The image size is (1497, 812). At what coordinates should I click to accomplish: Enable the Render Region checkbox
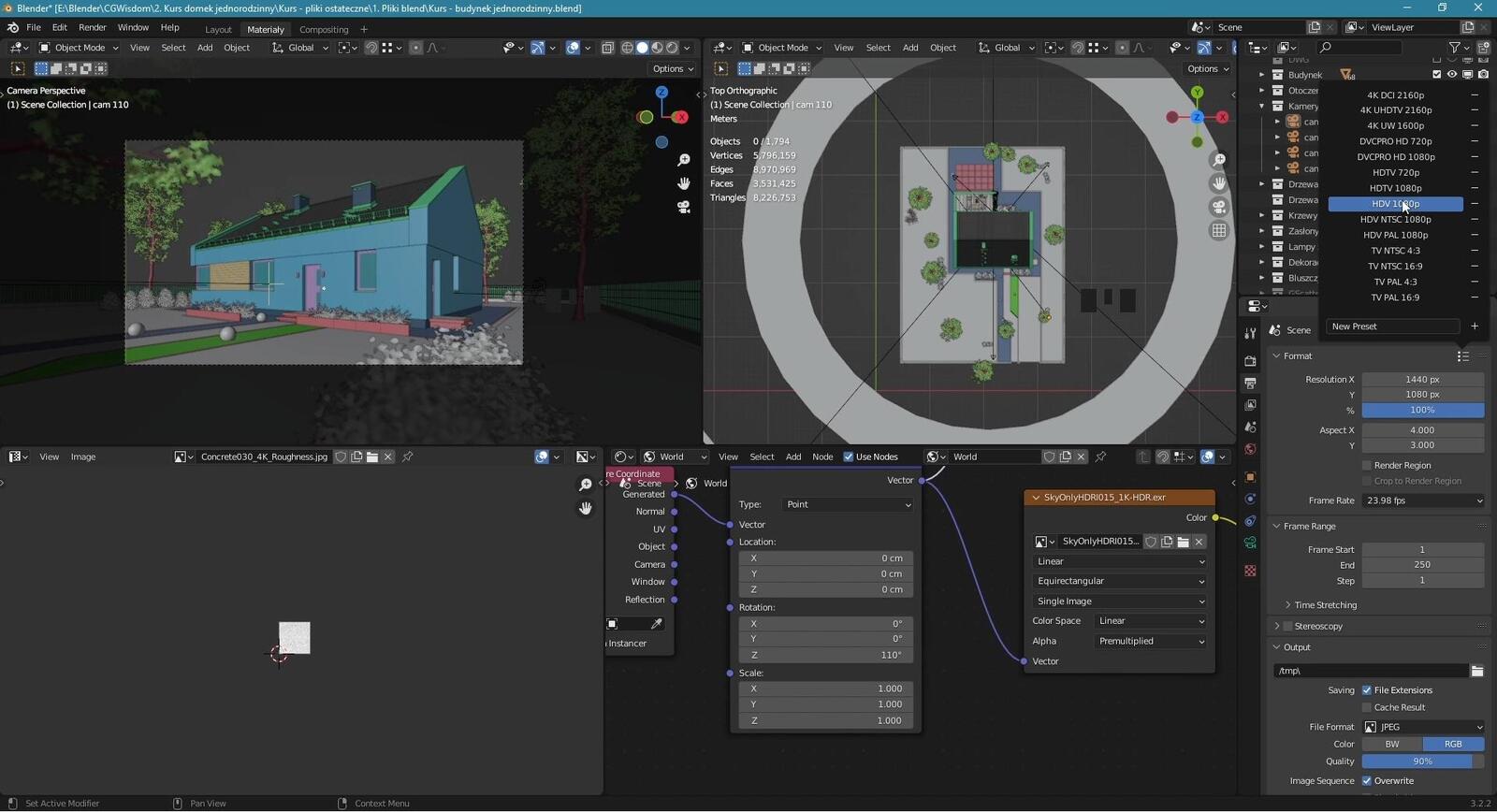point(1367,465)
